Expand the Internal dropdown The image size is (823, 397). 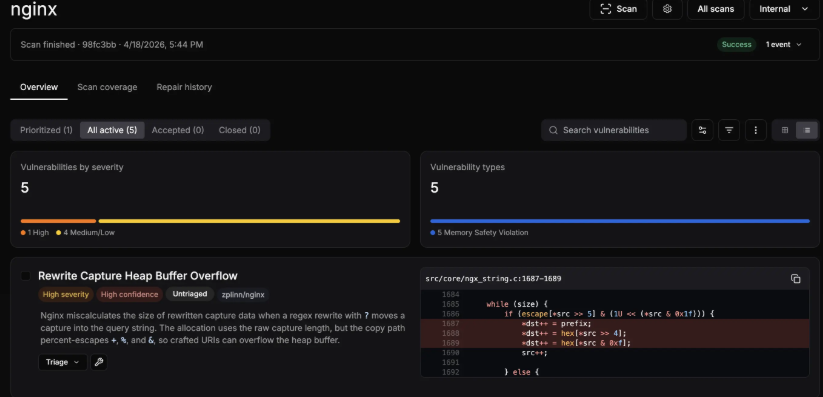point(784,9)
